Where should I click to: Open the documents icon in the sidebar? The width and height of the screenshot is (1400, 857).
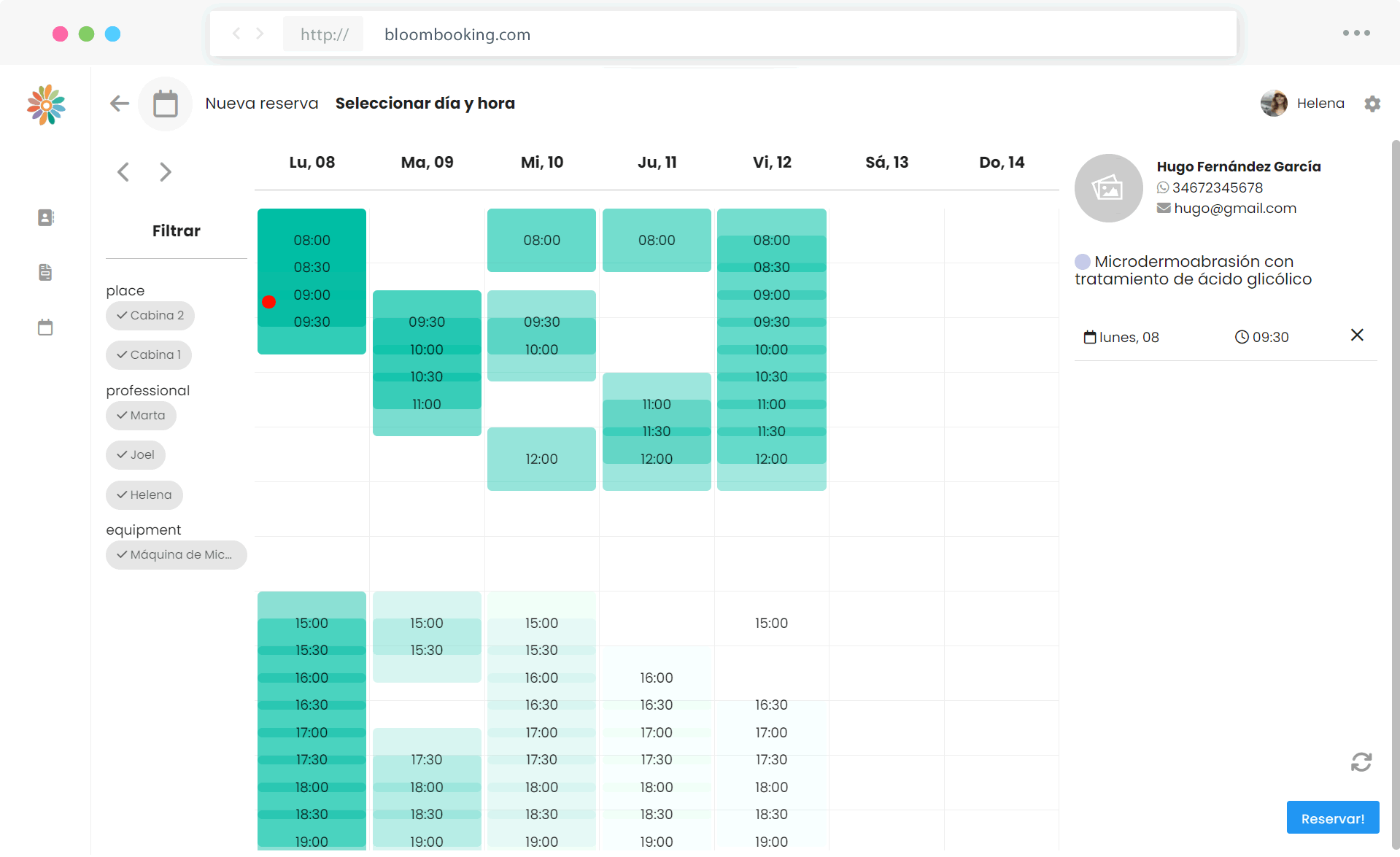click(x=45, y=272)
